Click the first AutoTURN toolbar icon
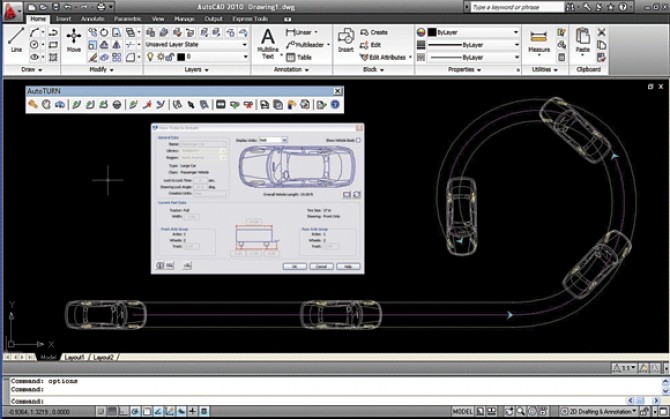This screenshot has width=670, height=419. click(x=33, y=105)
